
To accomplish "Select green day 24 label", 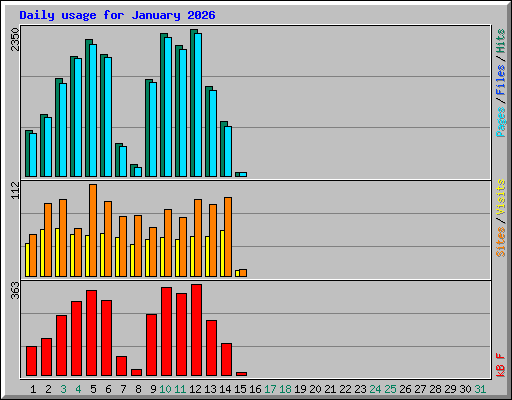I will click(375, 389).
